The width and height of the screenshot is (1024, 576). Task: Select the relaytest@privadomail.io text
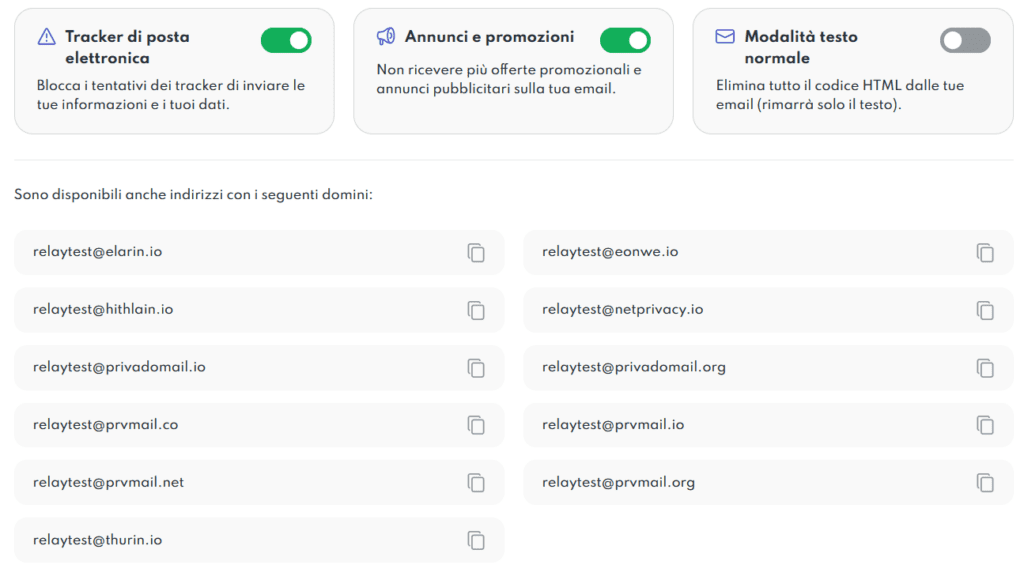coord(120,367)
